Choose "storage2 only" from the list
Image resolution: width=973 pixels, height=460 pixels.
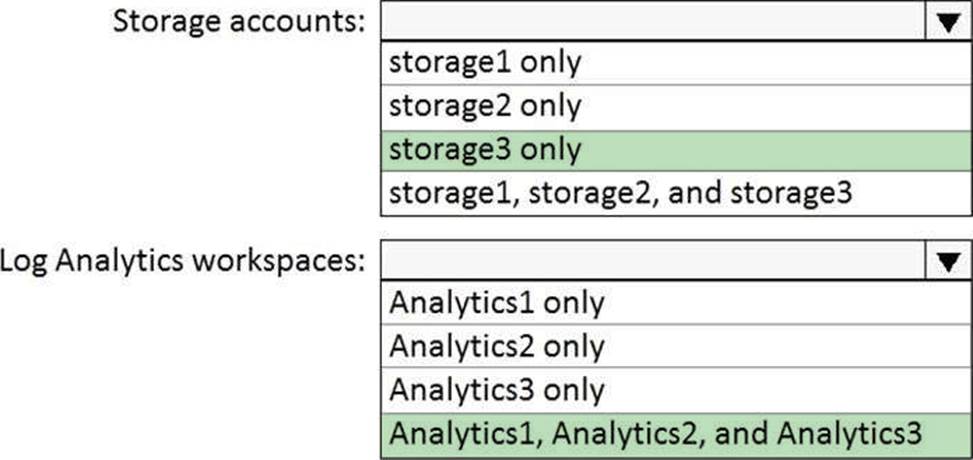click(x=485, y=106)
